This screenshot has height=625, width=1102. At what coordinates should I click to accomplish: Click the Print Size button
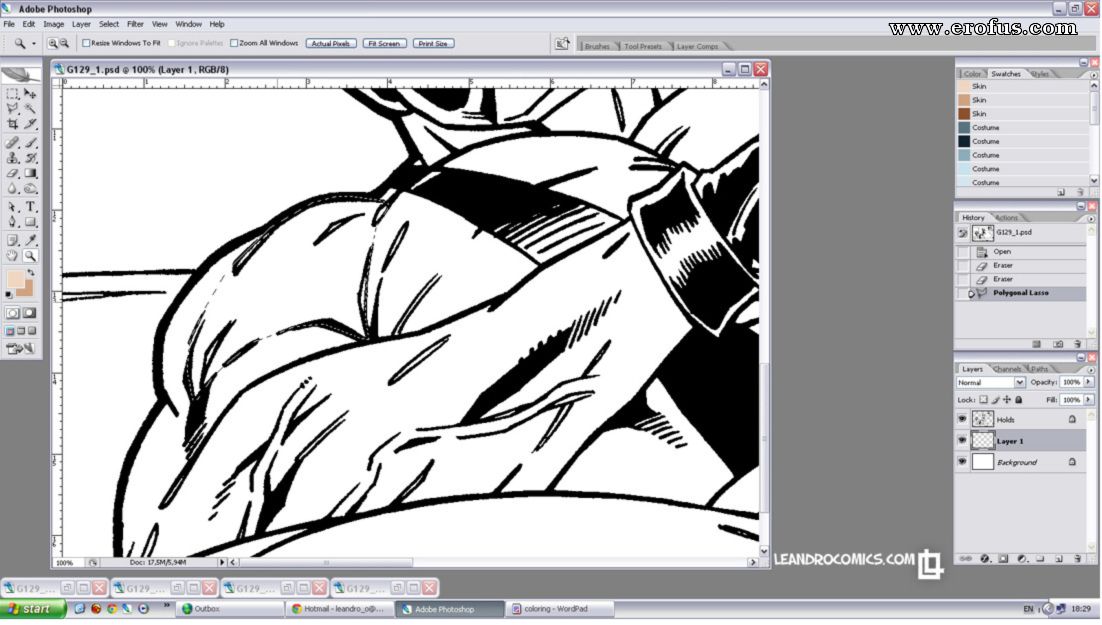pos(433,44)
